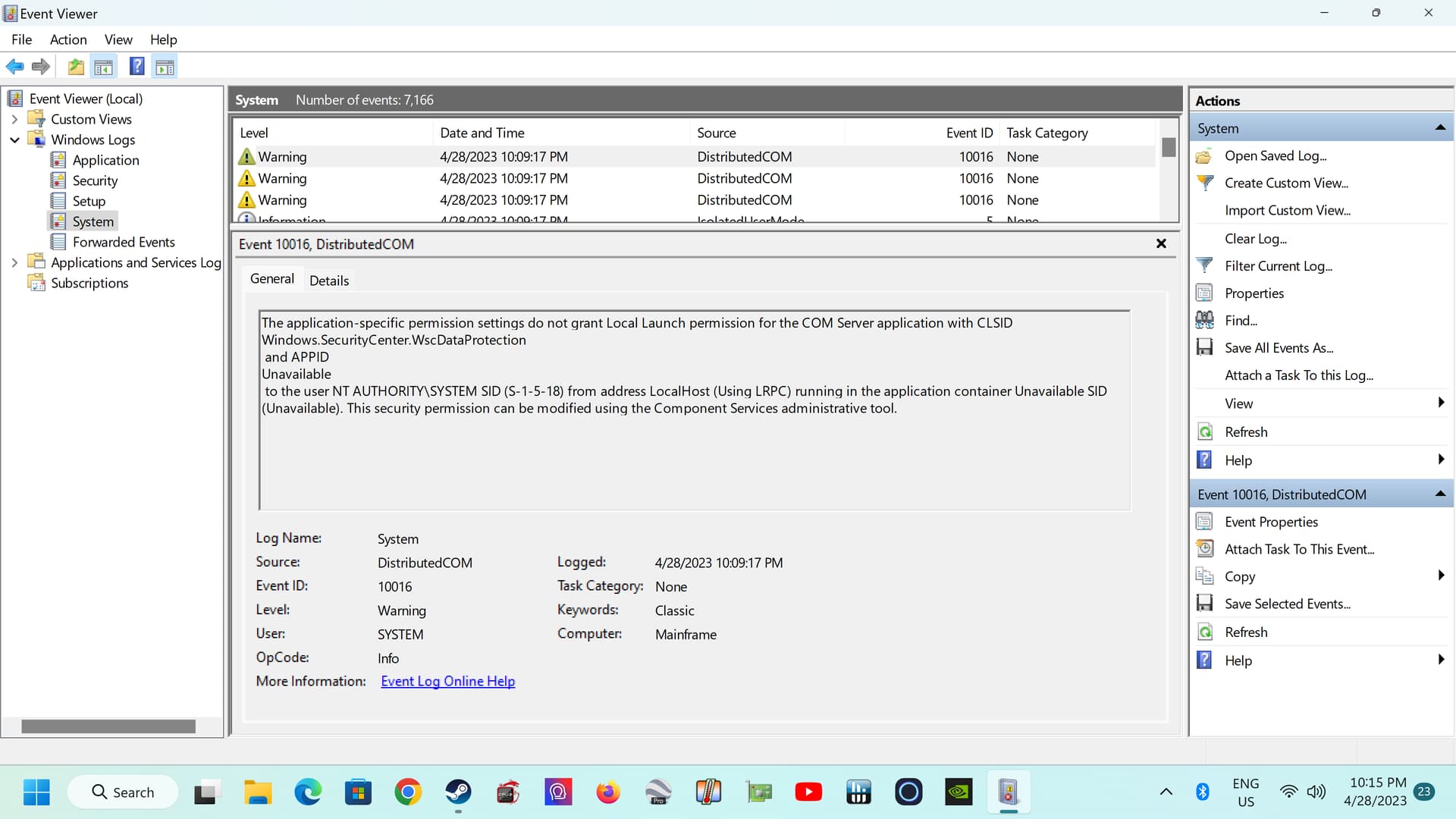Click Clear Log in the Actions pane
This screenshot has height=819, width=1456.
coord(1256,238)
